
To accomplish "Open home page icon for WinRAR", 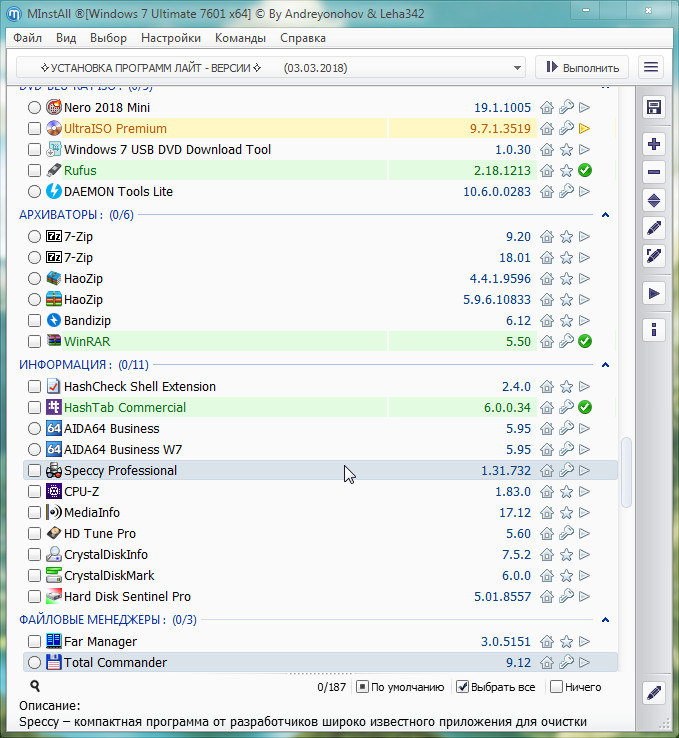I will click(547, 341).
